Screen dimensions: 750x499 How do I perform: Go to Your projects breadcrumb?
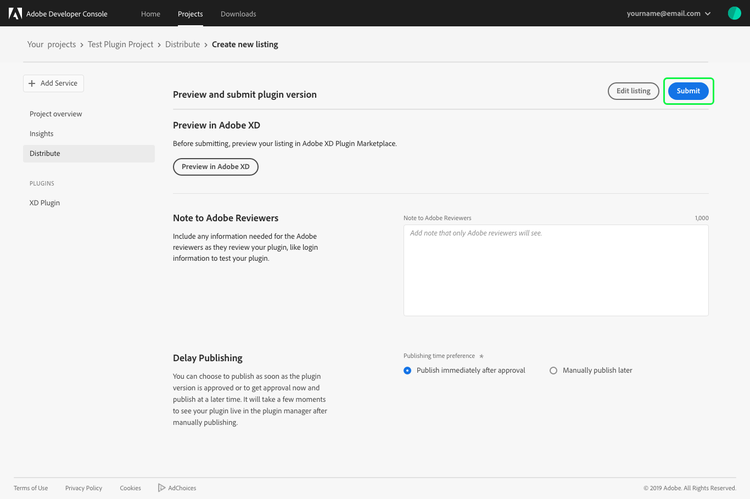[51, 44]
